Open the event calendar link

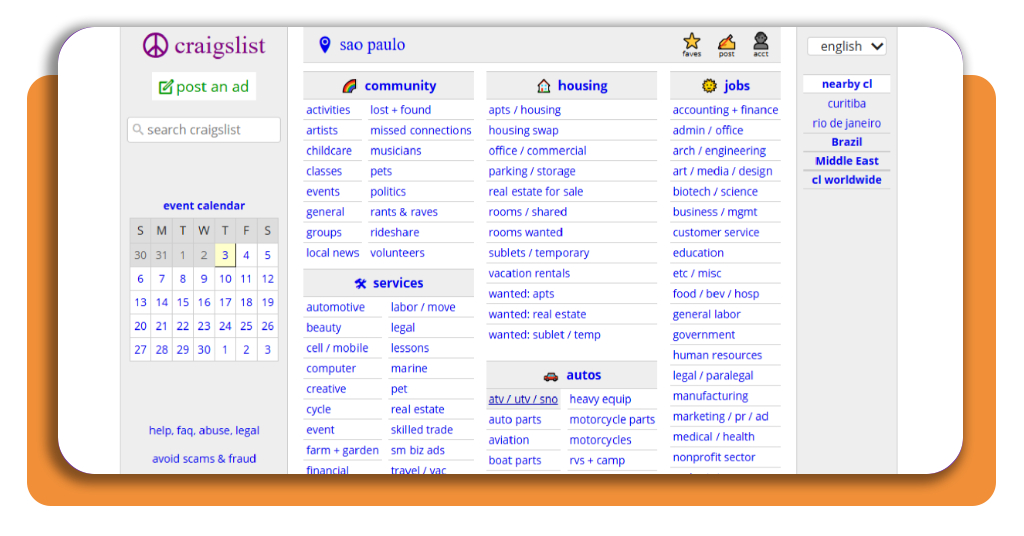(204, 206)
